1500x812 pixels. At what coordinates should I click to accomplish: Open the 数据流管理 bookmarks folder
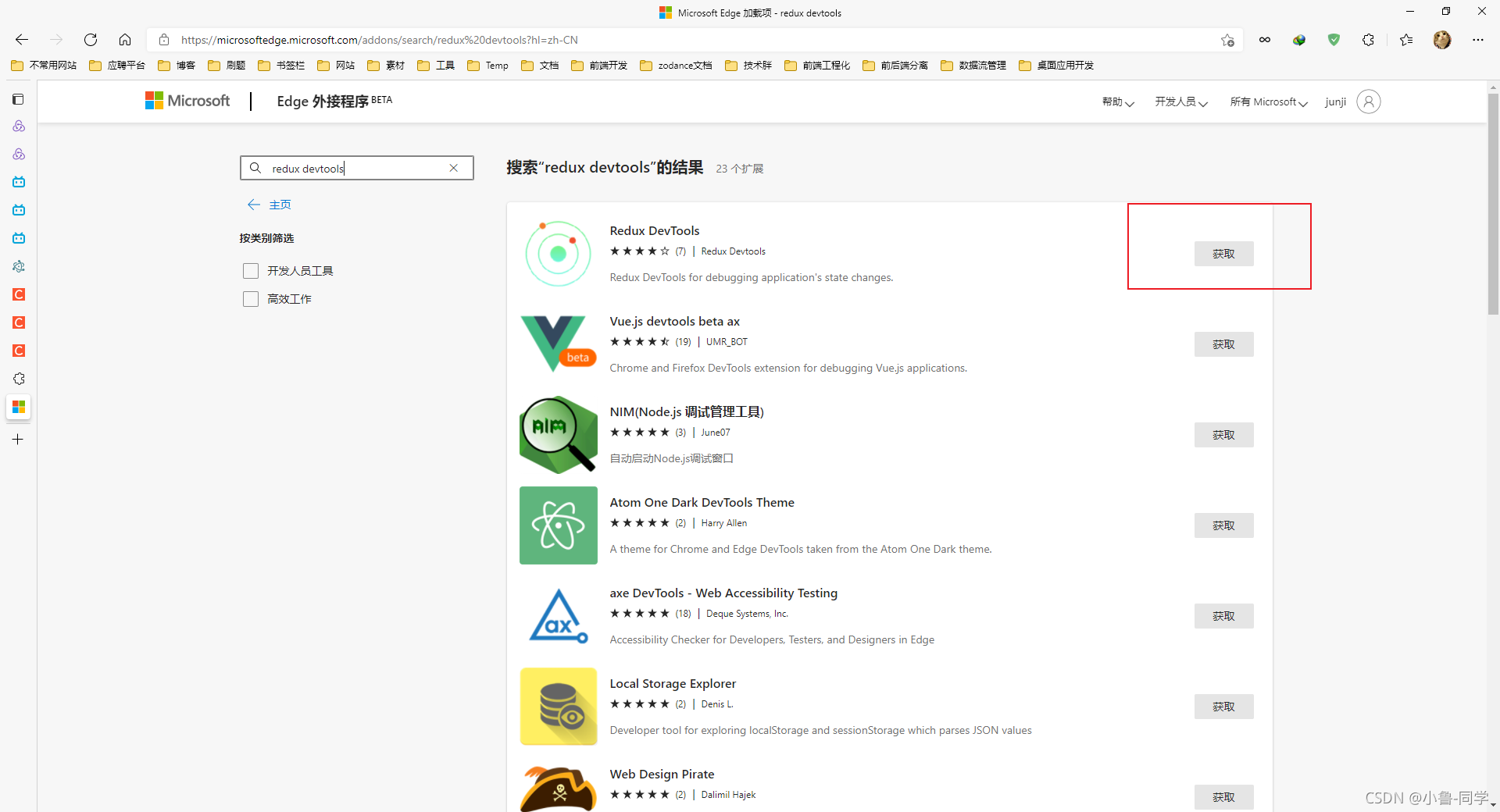[973, 66]
